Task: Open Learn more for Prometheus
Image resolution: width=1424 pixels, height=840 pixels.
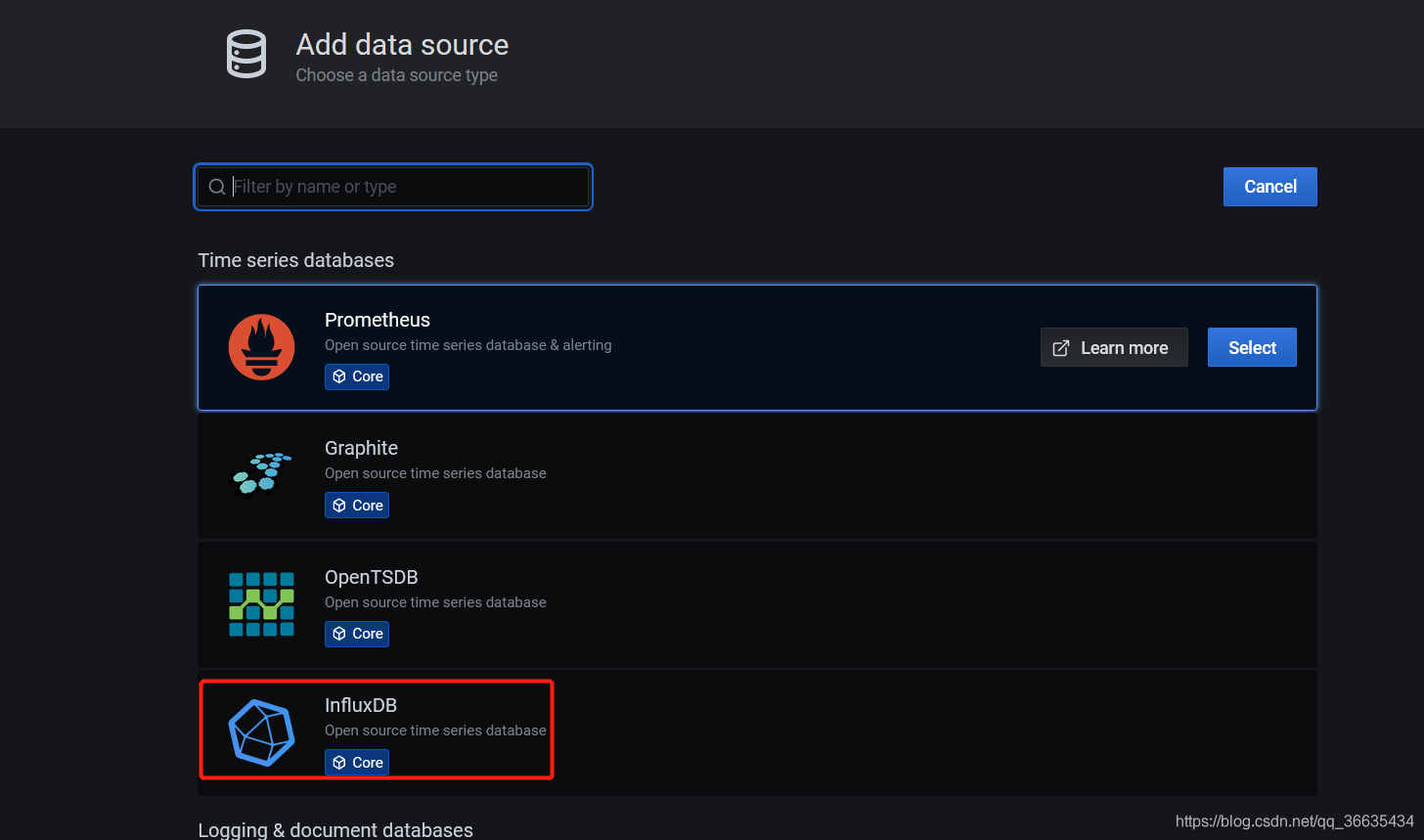Action: [1114, 347]
